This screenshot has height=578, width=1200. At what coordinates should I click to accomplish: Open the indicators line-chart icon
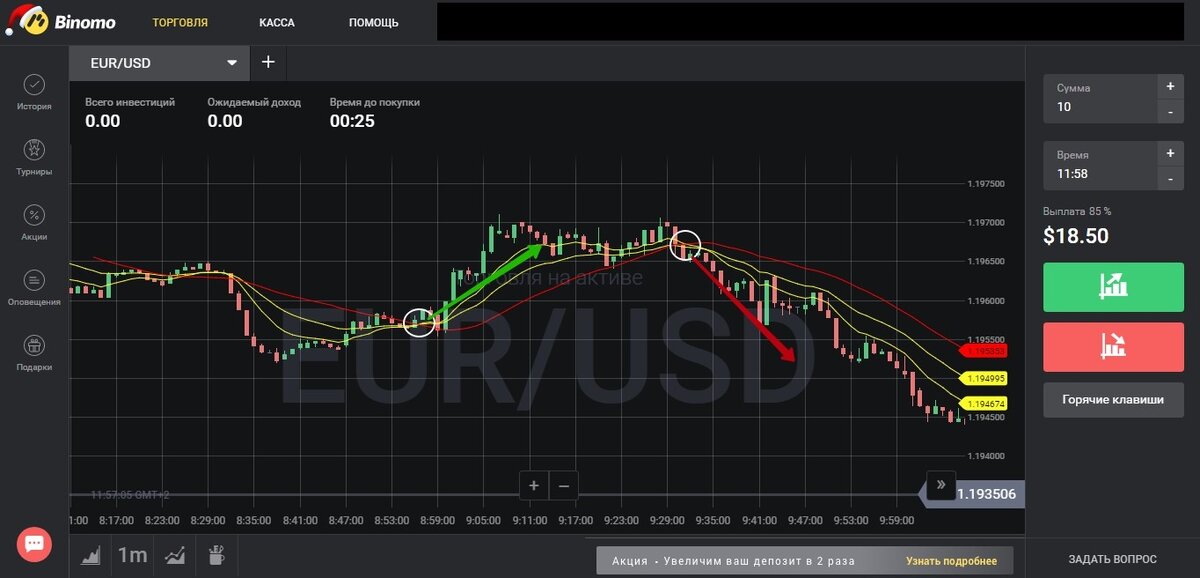coord(175,555)
